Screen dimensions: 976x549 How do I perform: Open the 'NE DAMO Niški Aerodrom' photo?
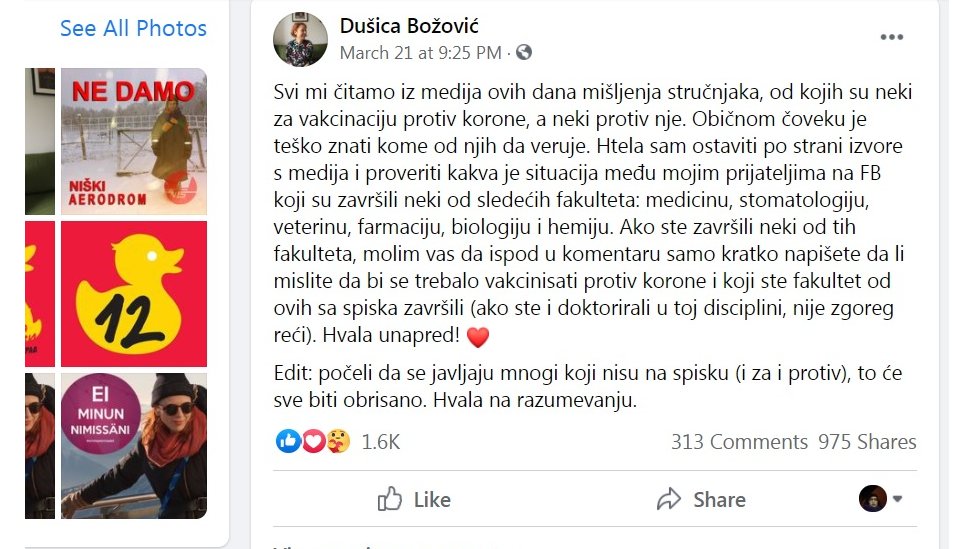[134, 141]
